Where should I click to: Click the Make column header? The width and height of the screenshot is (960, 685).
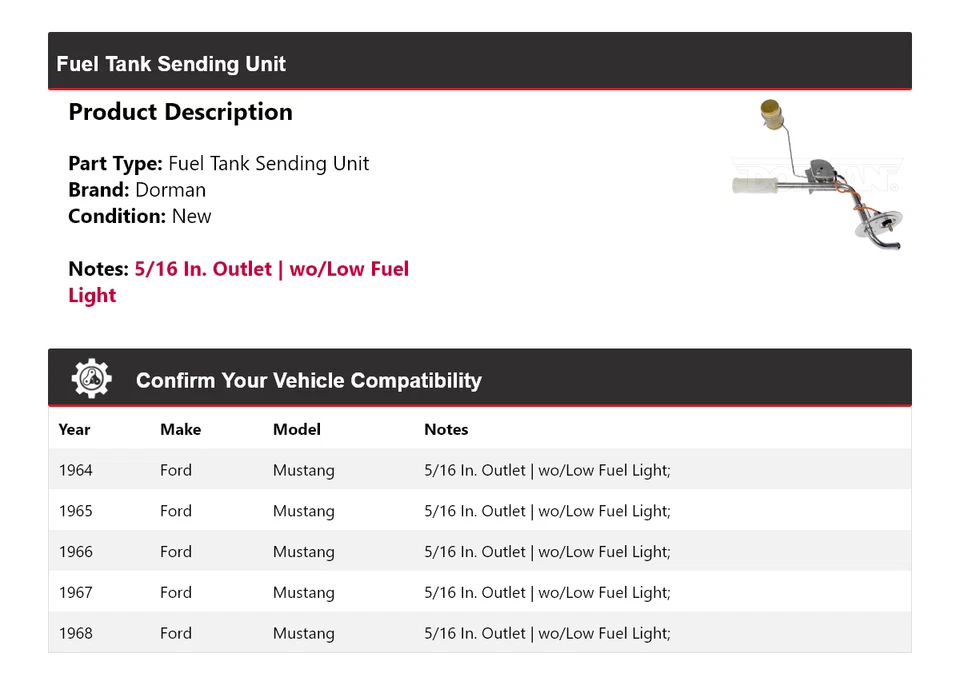tap(180, 429)
